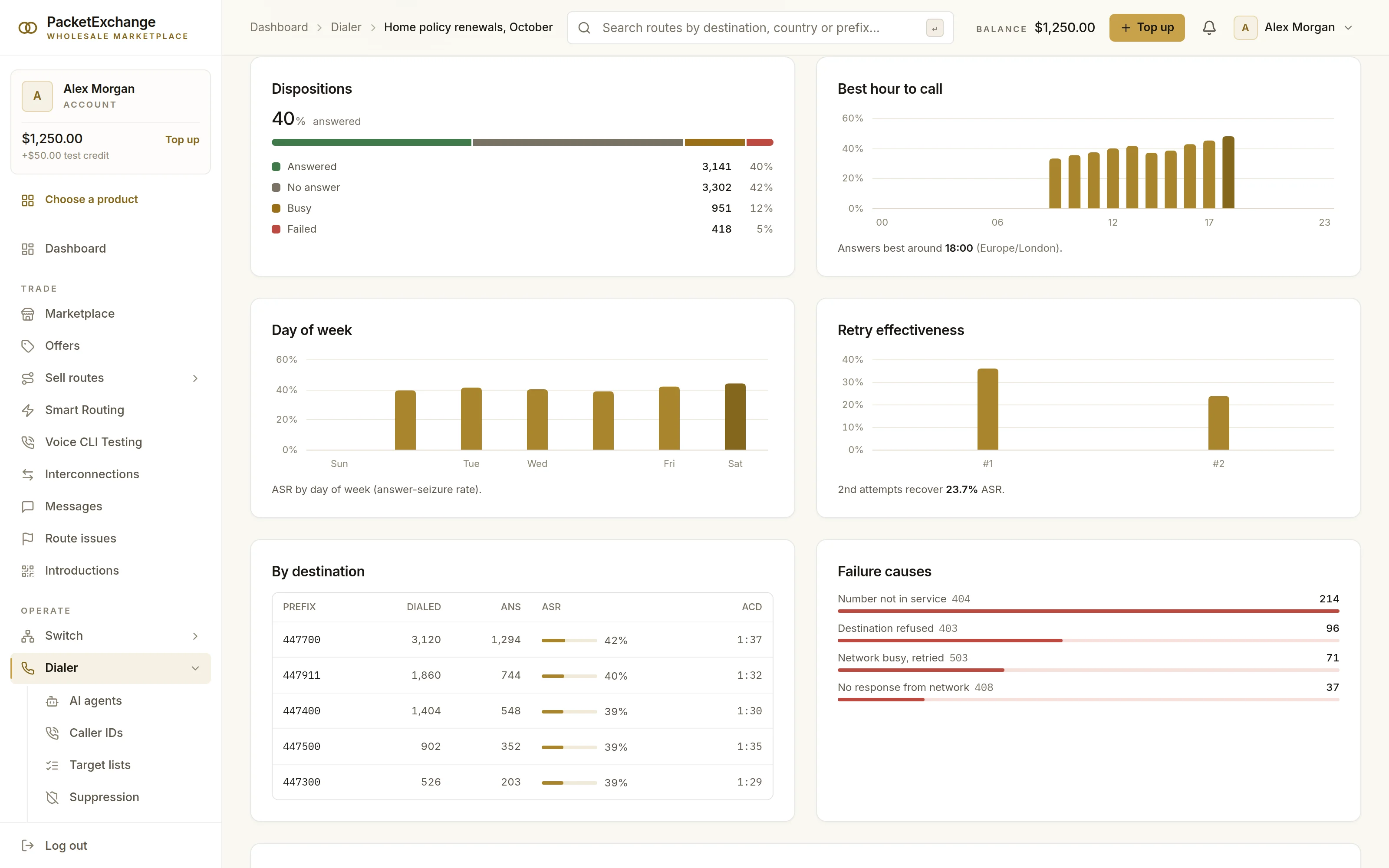This screenshot has width=1389, height=868.
Task: Expand the Sell routes submenu chevron
Action: pyautogui.click(x=195, y=378)
